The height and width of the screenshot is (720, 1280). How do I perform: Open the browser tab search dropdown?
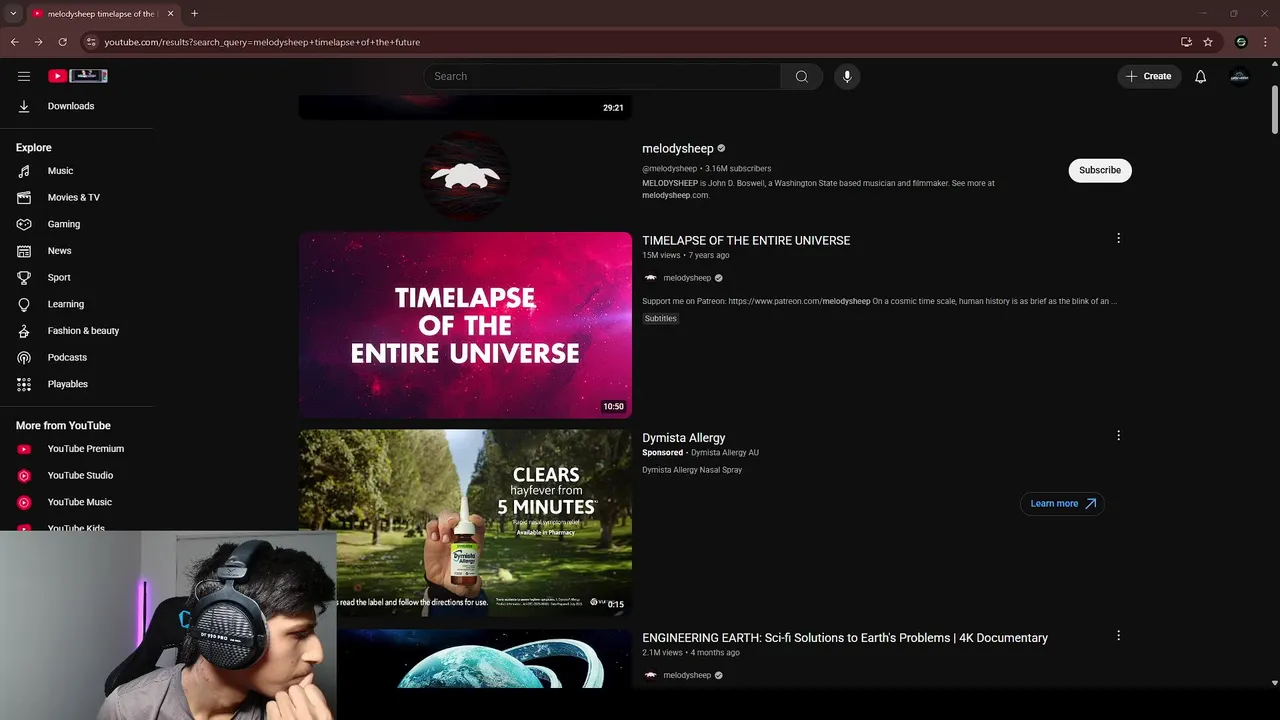[12, 14]
